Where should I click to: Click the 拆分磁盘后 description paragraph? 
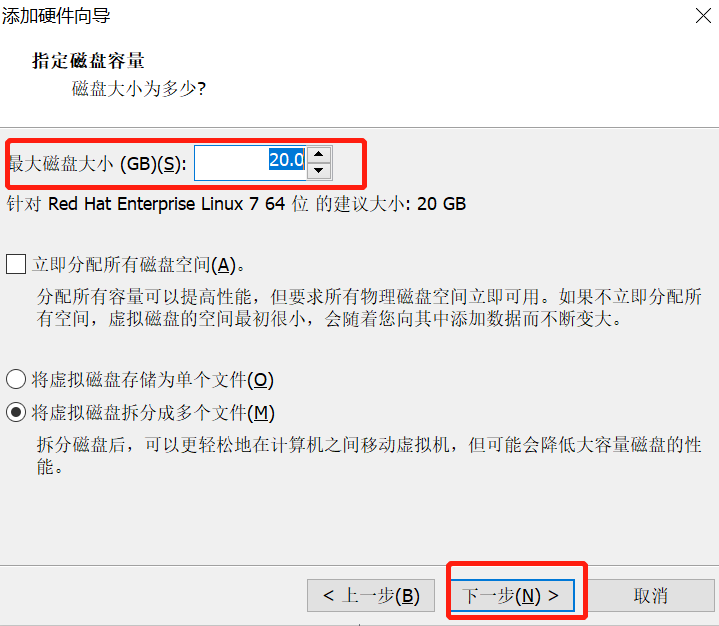(369, 456)
